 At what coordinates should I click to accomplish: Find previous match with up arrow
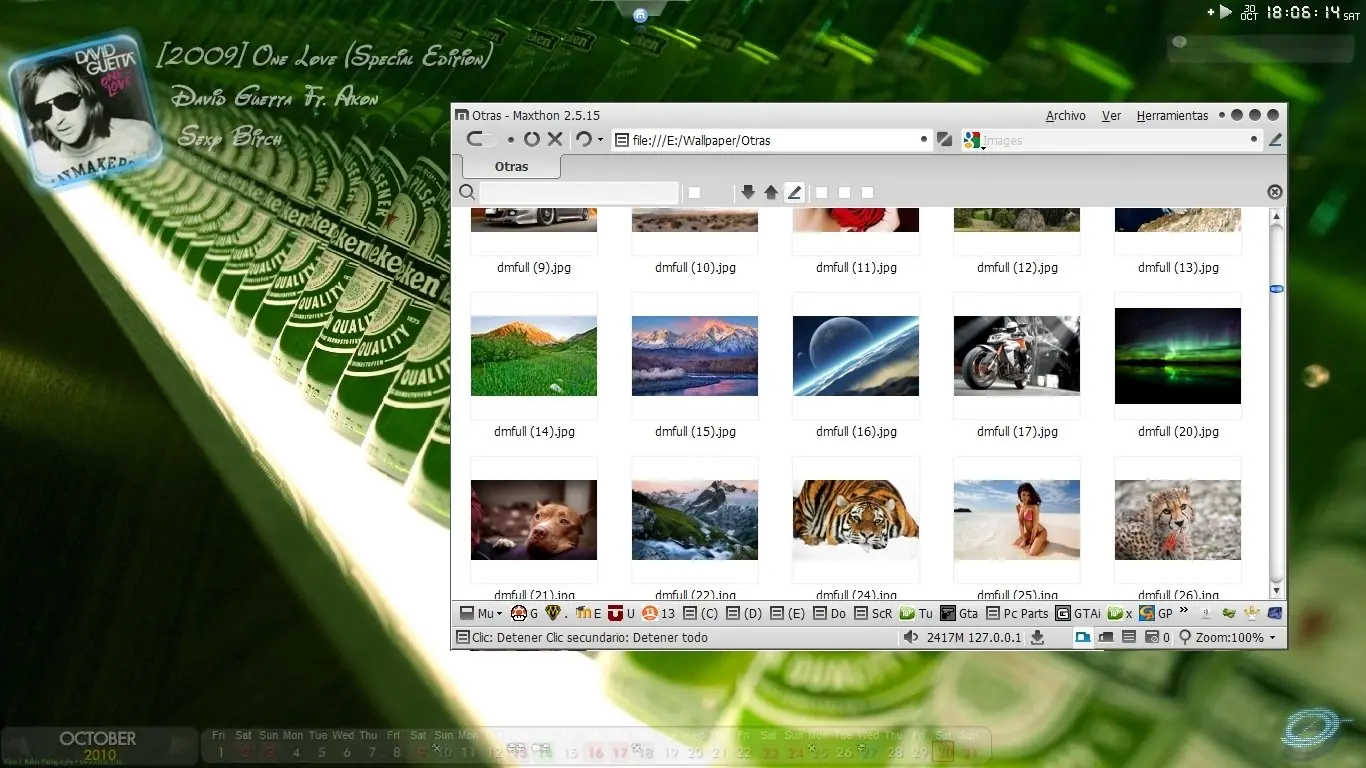[x=771, y=192]
